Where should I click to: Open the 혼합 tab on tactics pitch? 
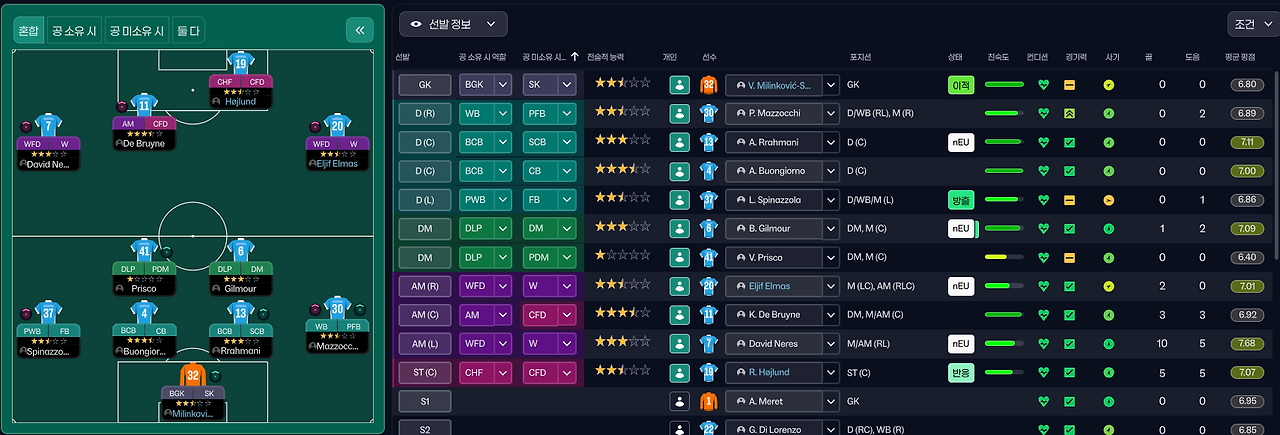28,31
